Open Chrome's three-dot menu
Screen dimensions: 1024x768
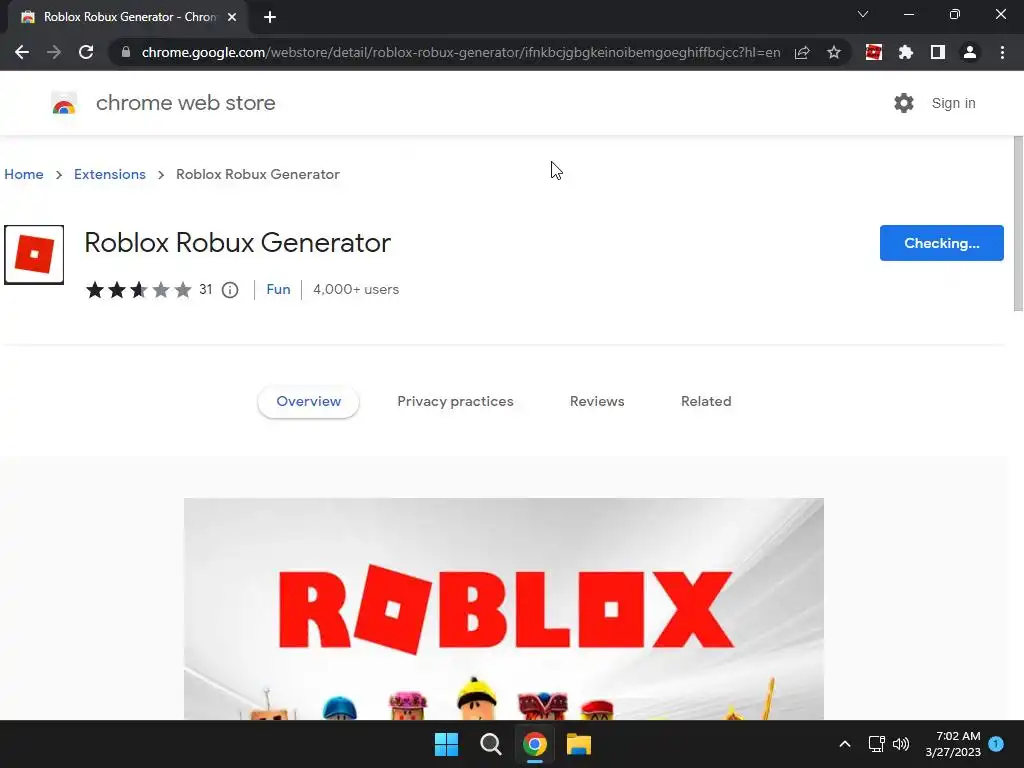1002,52
